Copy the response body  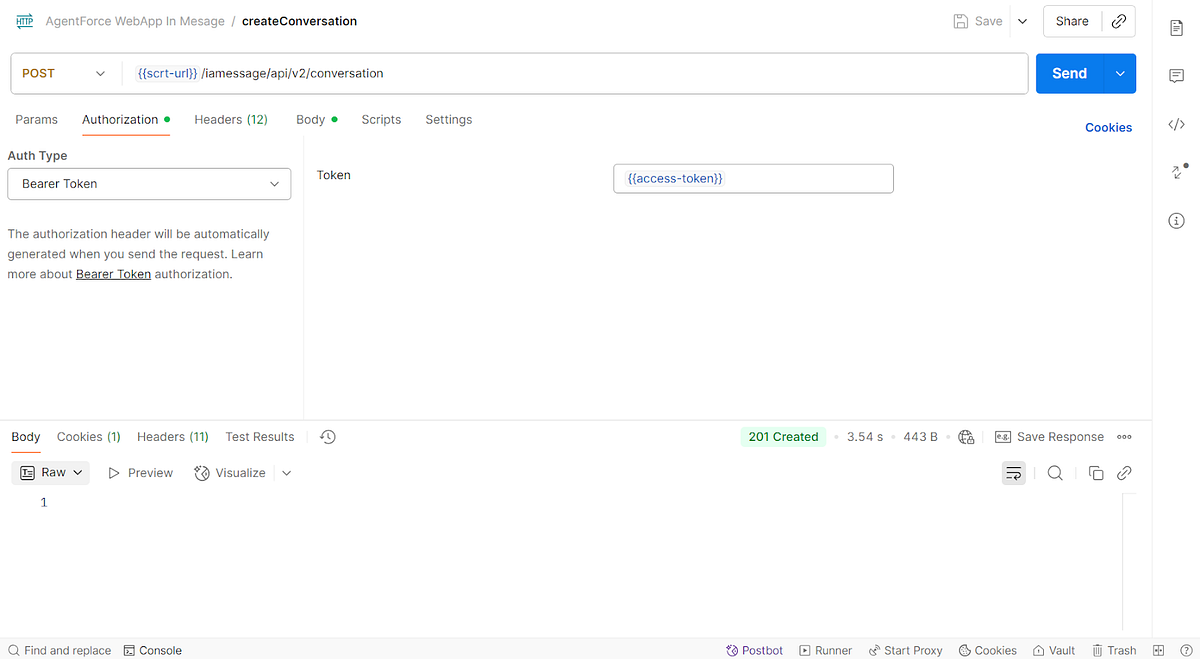pos(1096,472)
